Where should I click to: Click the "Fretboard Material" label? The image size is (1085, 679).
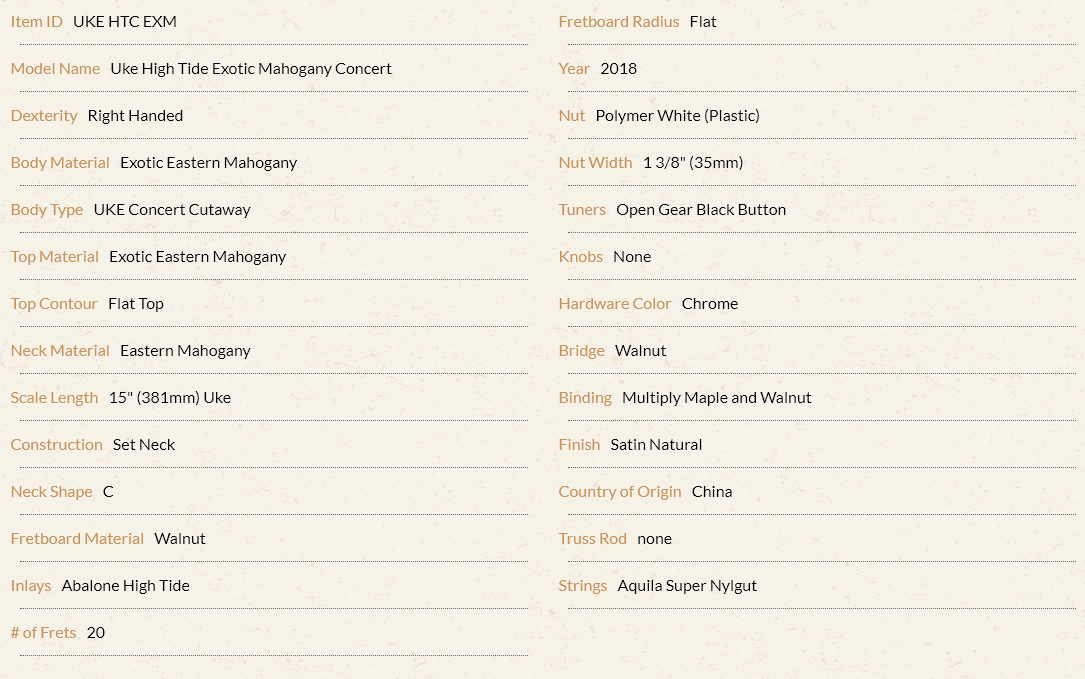(x=78, y=539)
